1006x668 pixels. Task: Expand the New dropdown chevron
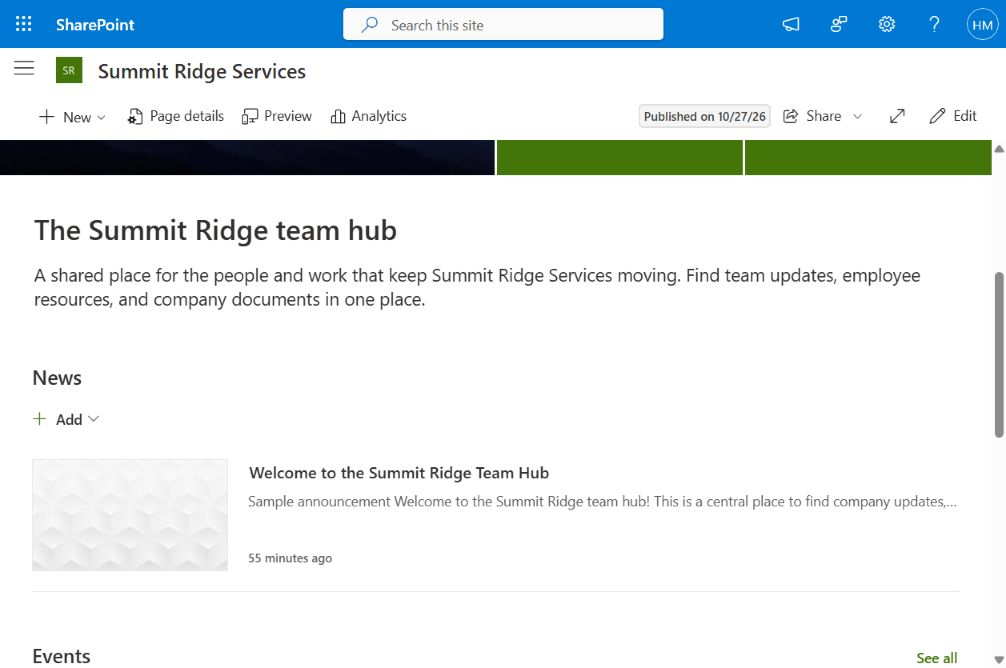pos(101,117)
